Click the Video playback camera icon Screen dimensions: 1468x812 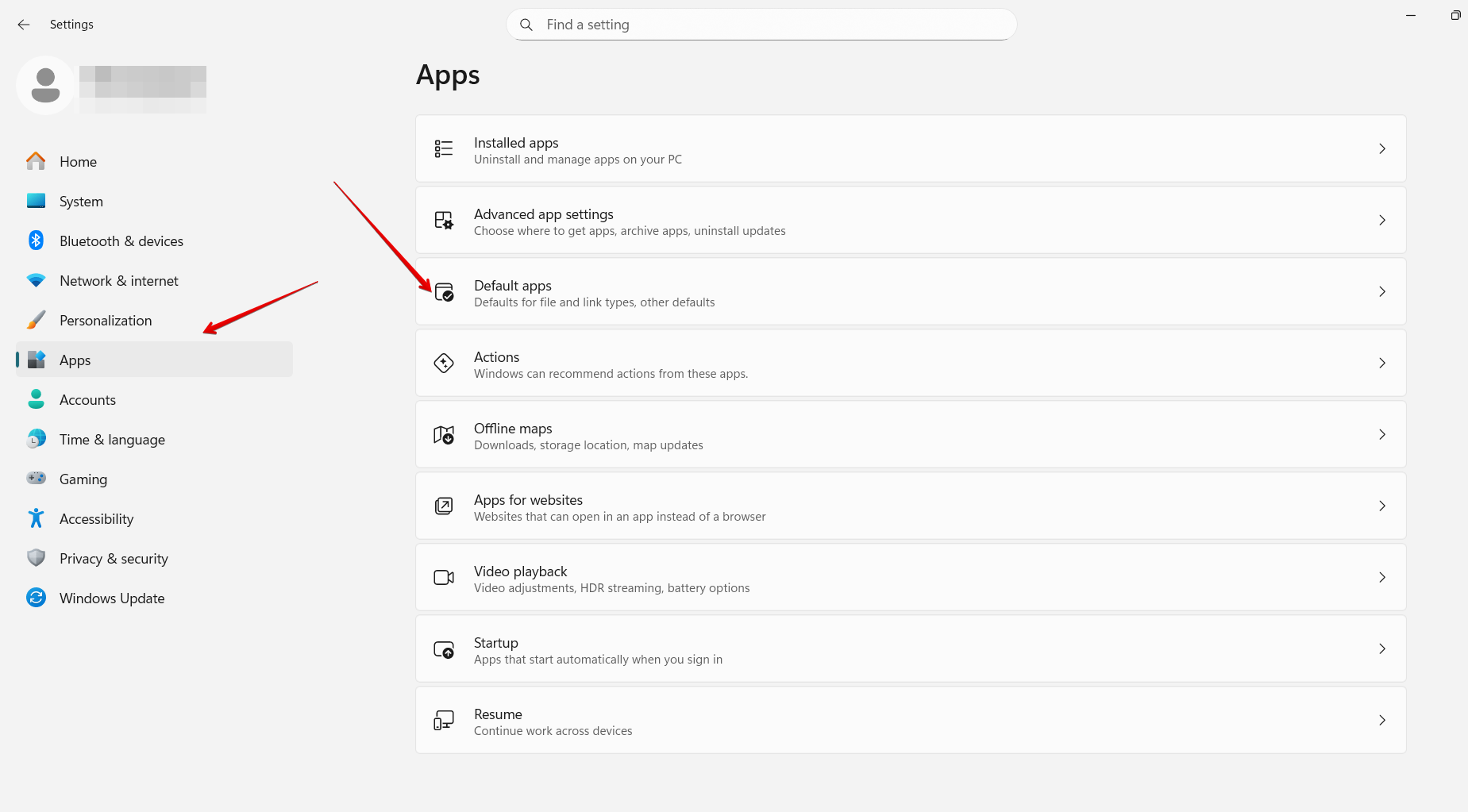click(444, 577)
